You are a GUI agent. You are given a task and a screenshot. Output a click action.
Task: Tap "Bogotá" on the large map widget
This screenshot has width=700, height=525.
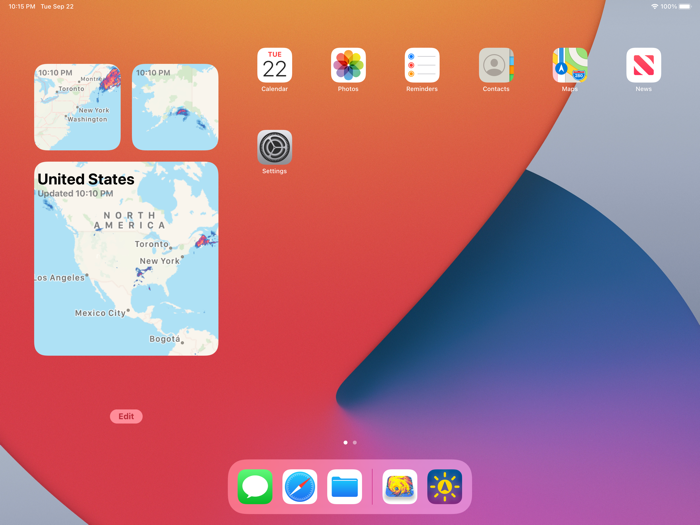point(164,339)
